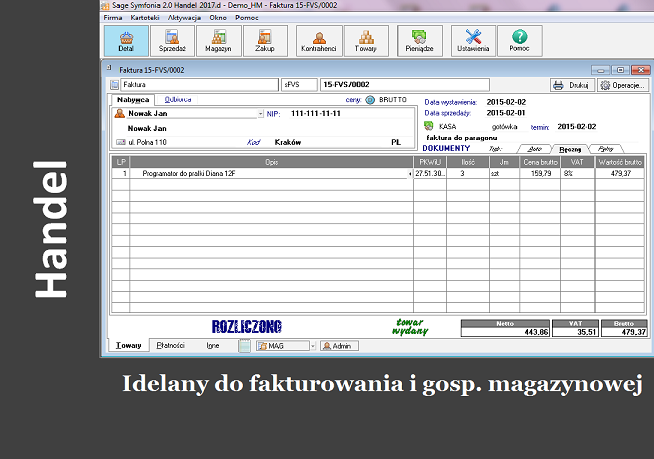The width and height of the screenshot is (654, 459).
Task: Switch to the Inne bottom tab
Action: (x=213, y=346)
